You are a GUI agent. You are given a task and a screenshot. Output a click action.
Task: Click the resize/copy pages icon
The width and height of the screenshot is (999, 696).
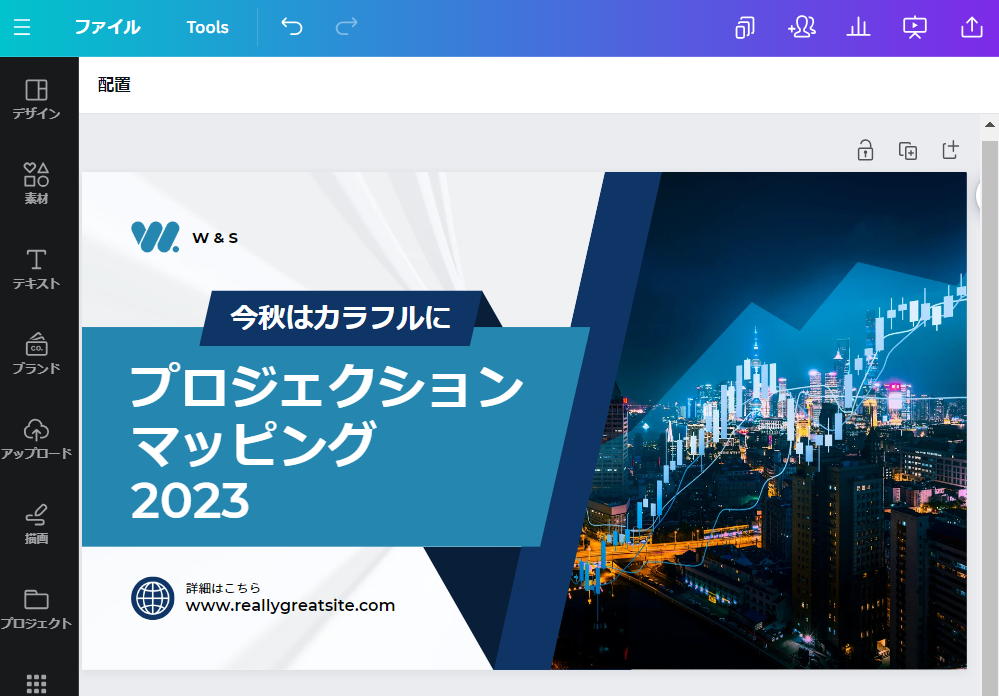(x=744, y=27)
